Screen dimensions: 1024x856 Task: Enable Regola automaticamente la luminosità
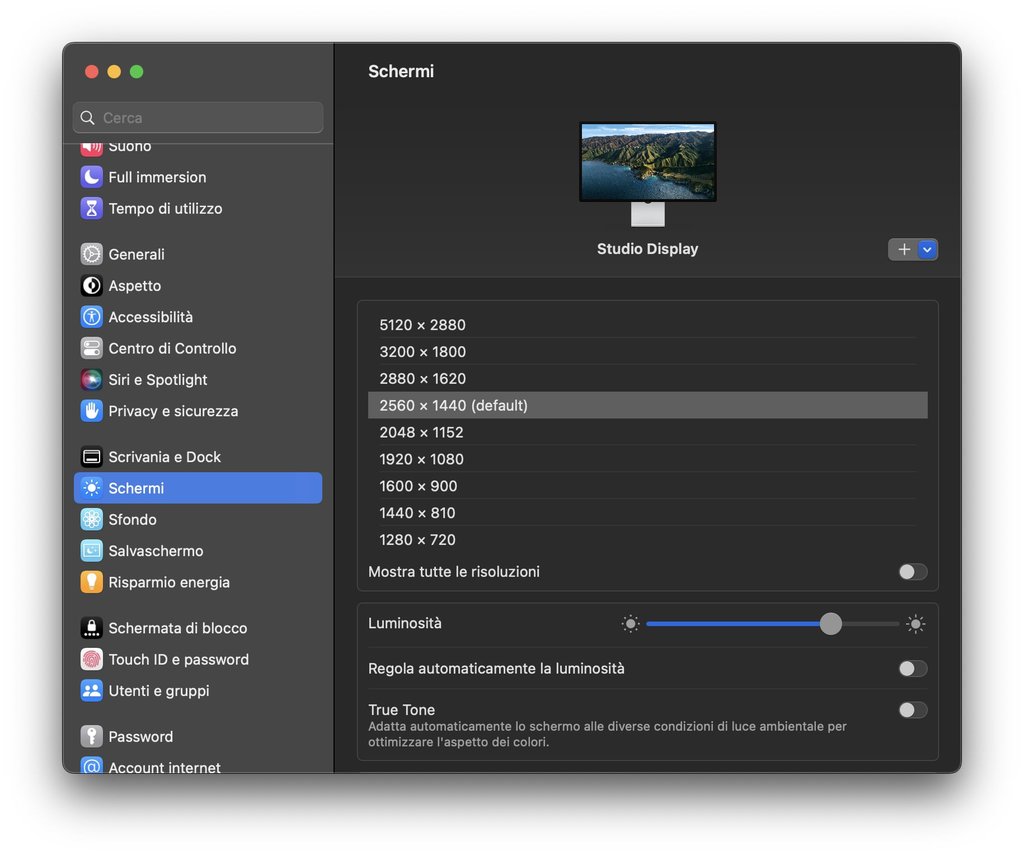click(x=912, y=669)
